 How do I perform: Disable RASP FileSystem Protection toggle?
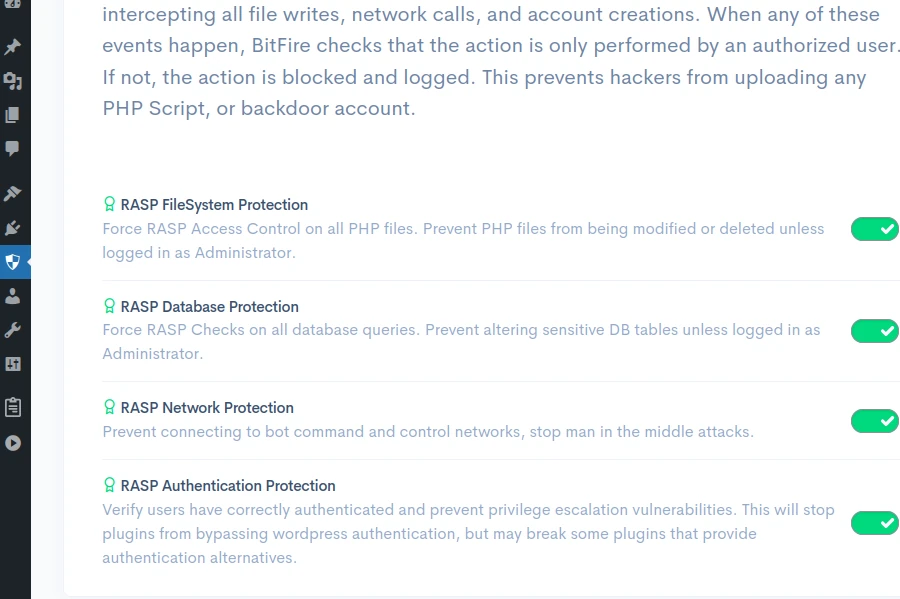click(874, 229)
